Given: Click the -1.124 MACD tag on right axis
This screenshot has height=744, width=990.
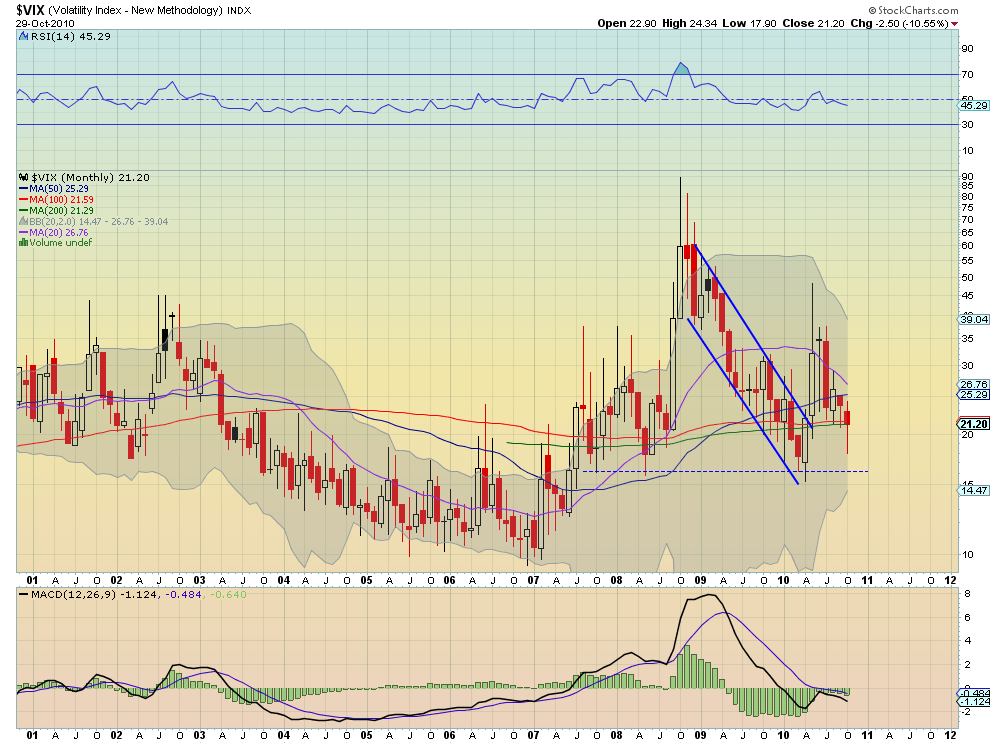Looking at the screenshot, I should point(974,702).
